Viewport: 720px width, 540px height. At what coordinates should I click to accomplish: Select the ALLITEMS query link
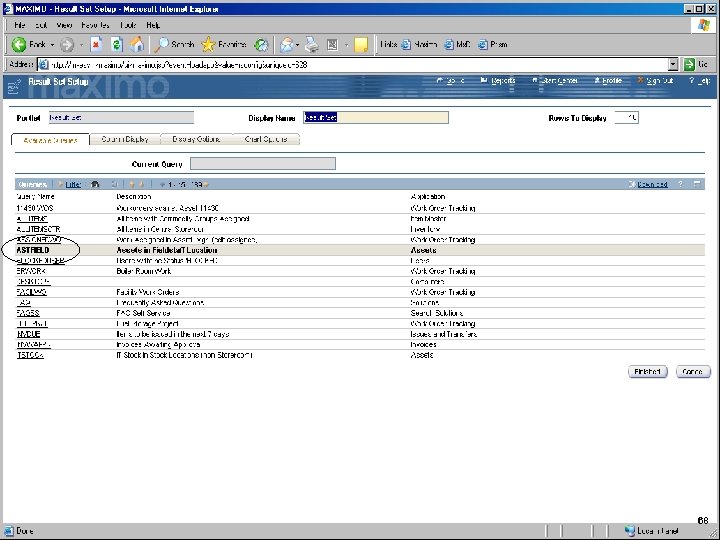(x=32, y=219)
